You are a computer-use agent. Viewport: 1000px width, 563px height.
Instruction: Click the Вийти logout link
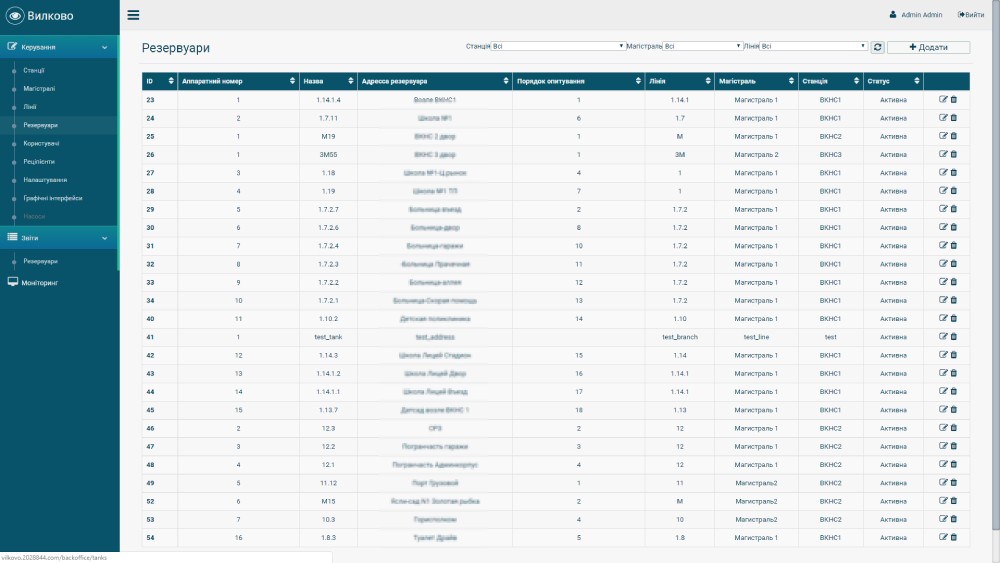971,15
